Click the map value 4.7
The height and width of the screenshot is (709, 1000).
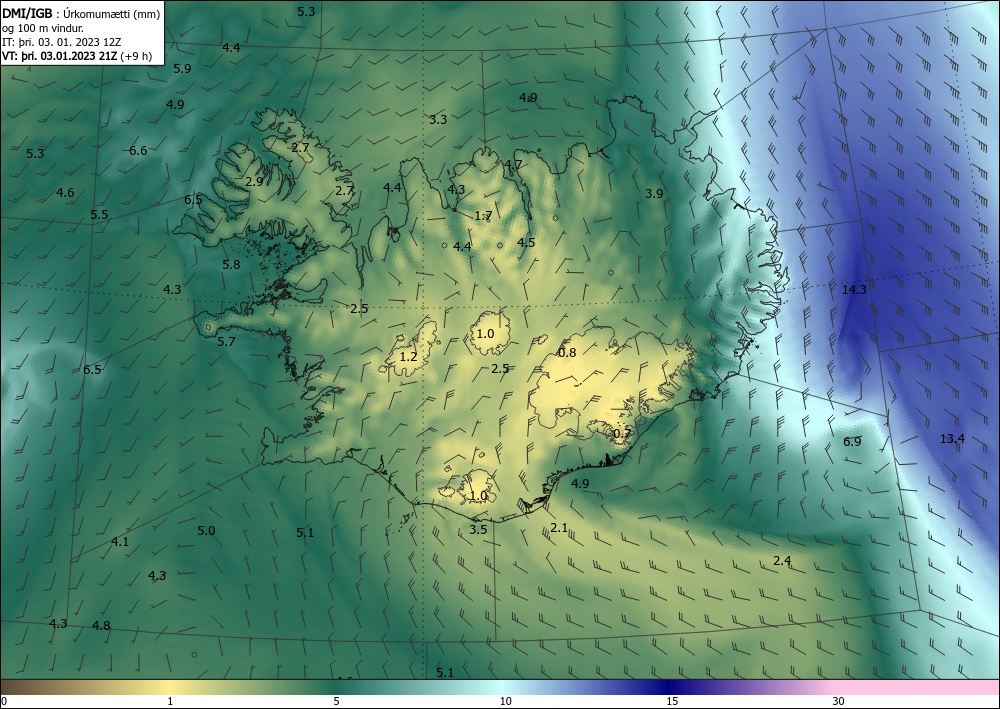point(513,164)
